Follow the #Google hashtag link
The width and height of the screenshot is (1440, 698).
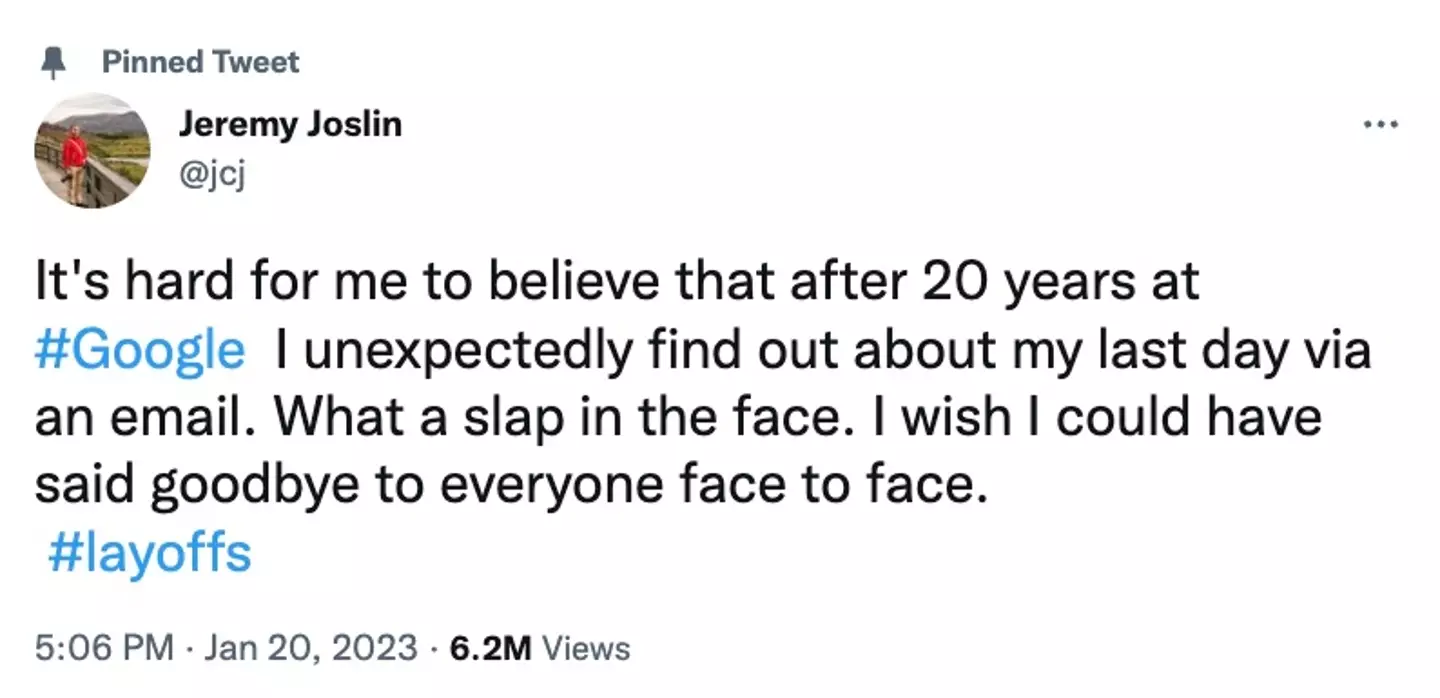139,350
